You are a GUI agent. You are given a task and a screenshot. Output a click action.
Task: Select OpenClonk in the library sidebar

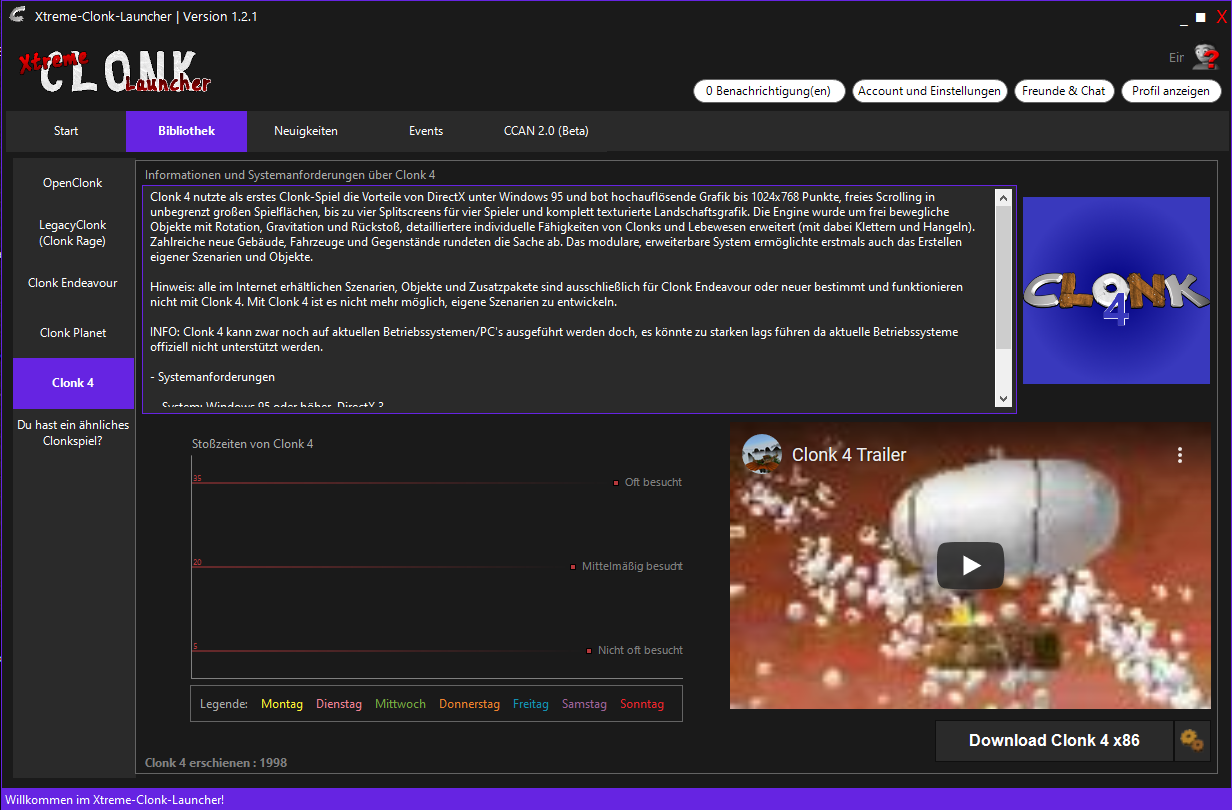(73, 183)
